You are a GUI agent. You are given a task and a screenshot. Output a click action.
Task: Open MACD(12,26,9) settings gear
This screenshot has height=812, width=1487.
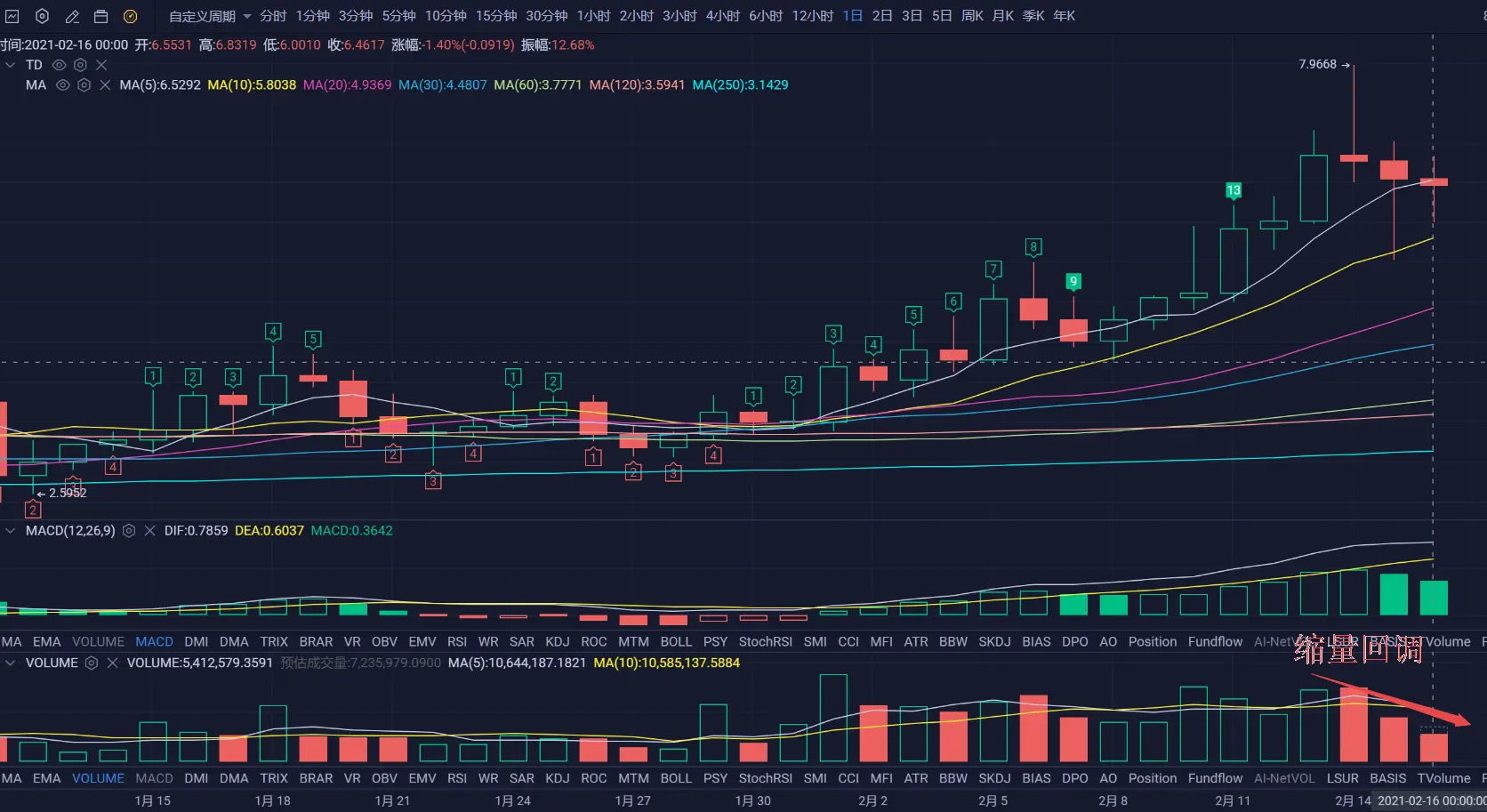point(128,531)
